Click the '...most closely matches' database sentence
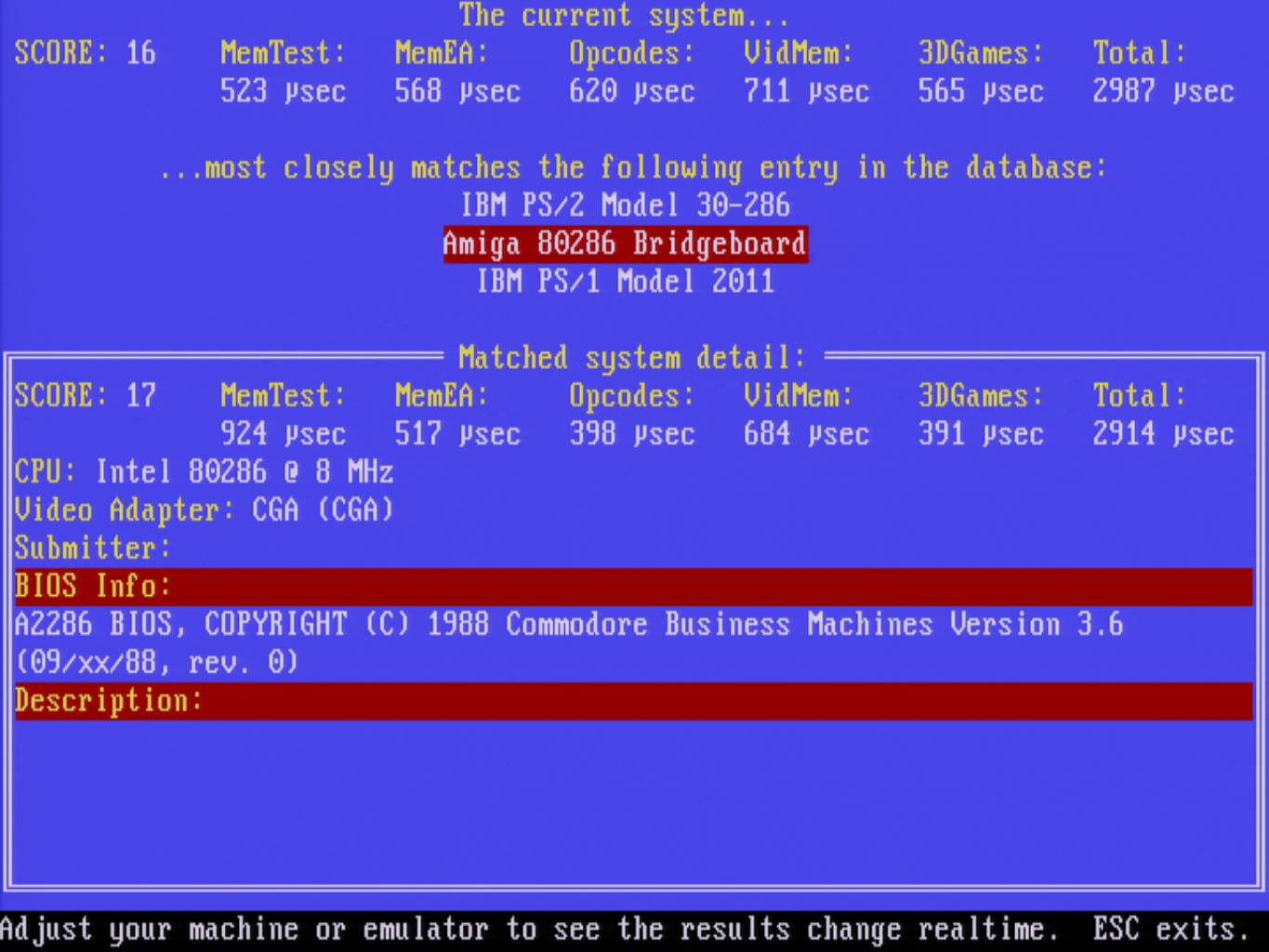 point(633,168)
